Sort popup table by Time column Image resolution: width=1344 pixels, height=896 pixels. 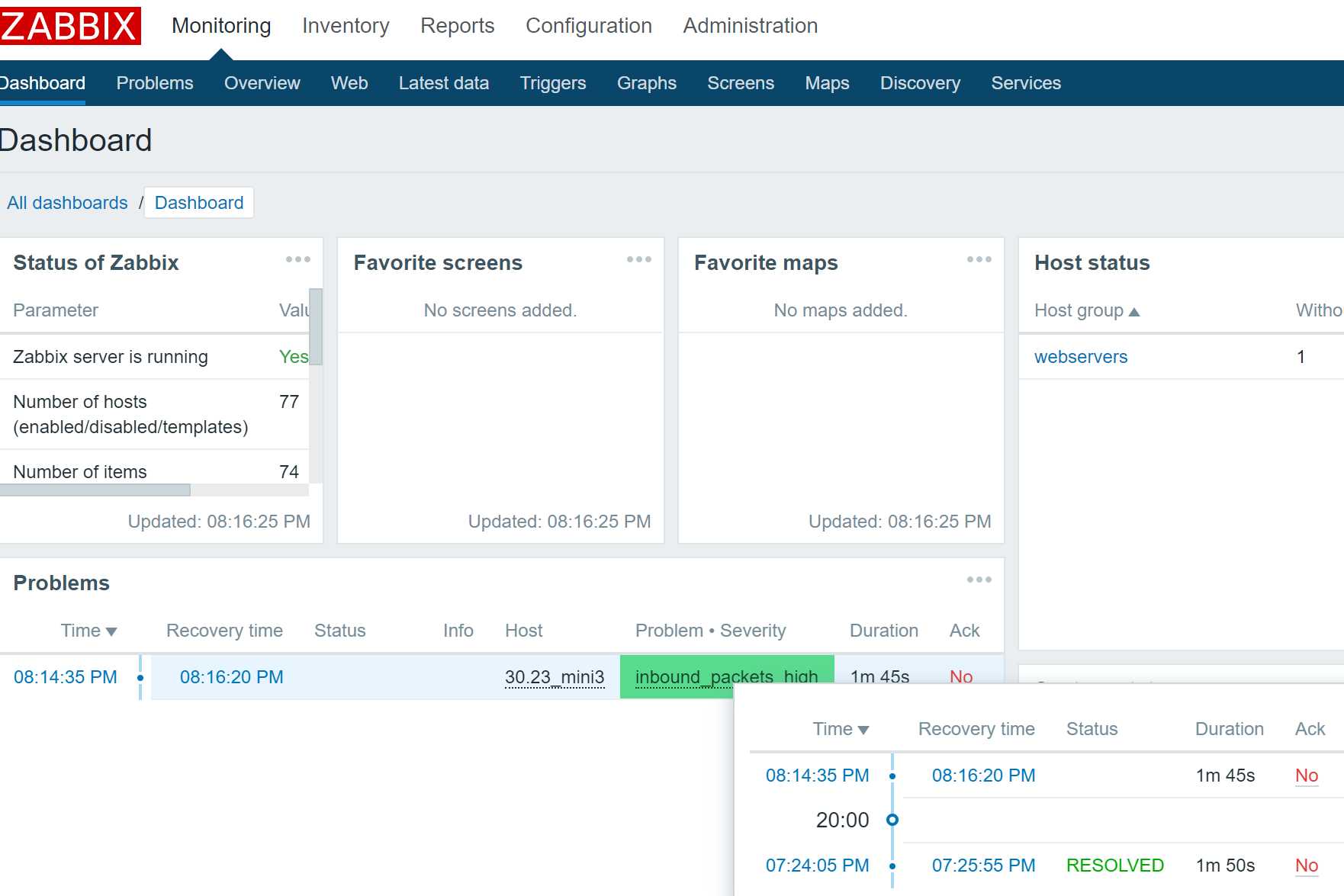(841, 729)
